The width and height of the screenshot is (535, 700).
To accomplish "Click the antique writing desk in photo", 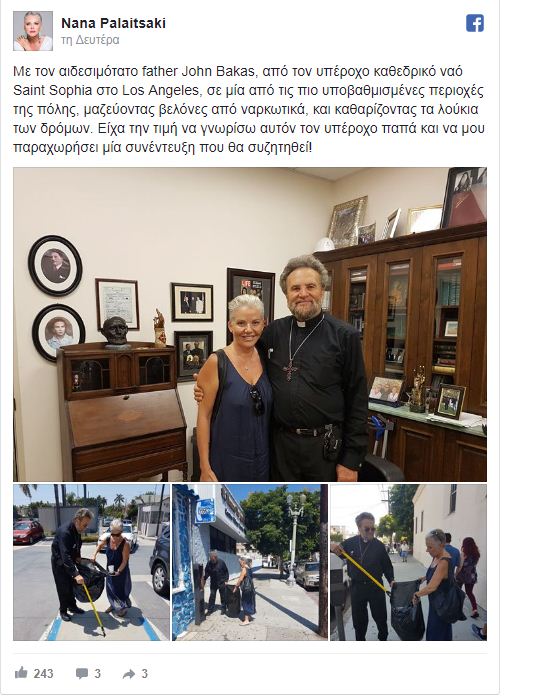I will click(121, 411).
